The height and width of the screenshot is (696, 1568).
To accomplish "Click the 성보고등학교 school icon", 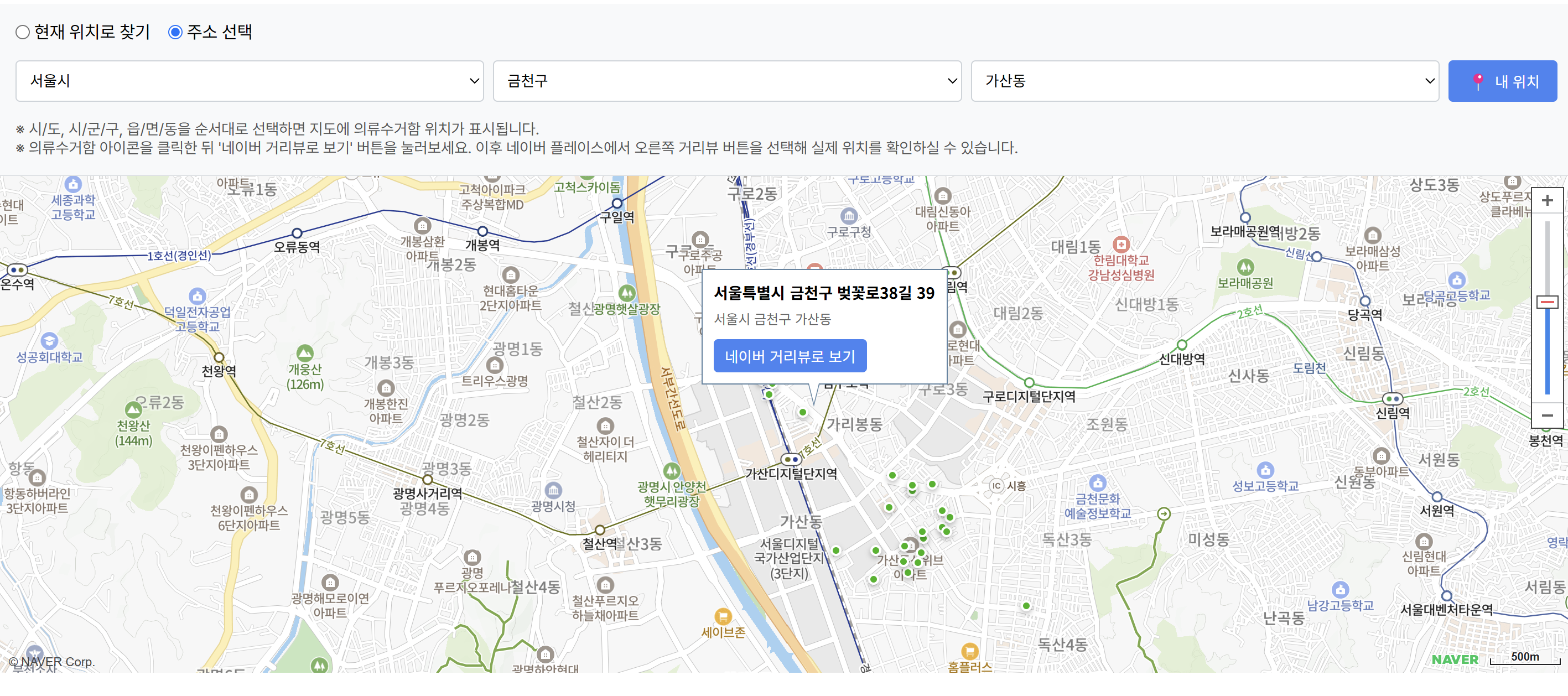I will click(x=1265, y=470).
